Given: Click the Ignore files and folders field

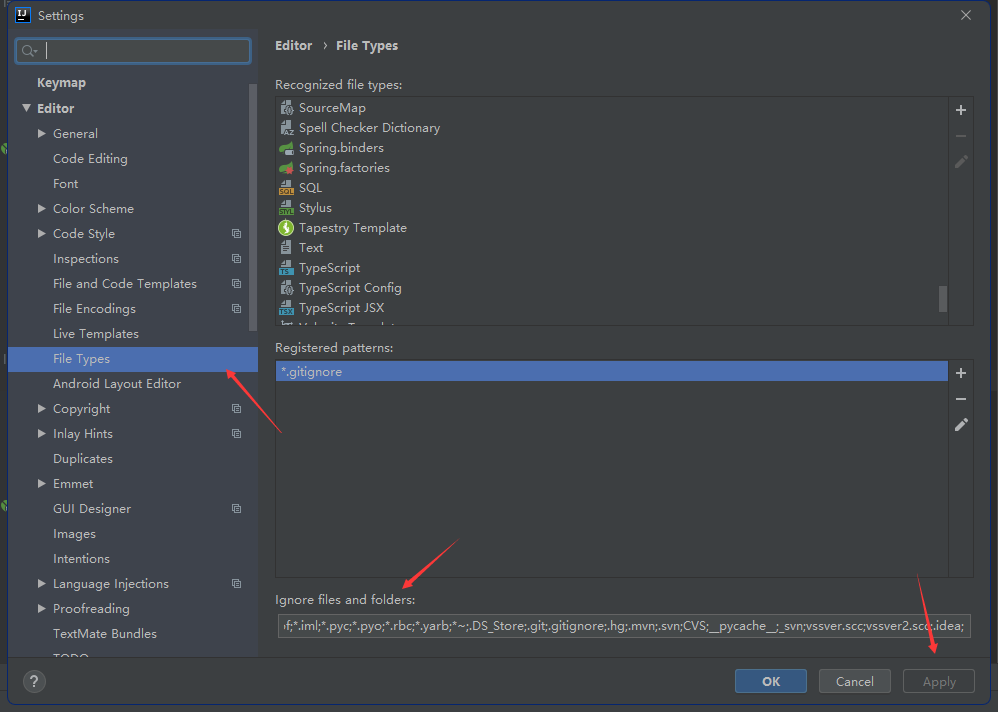Looking at the screenshot, I should pyautogui.click(x=624, y=626).
